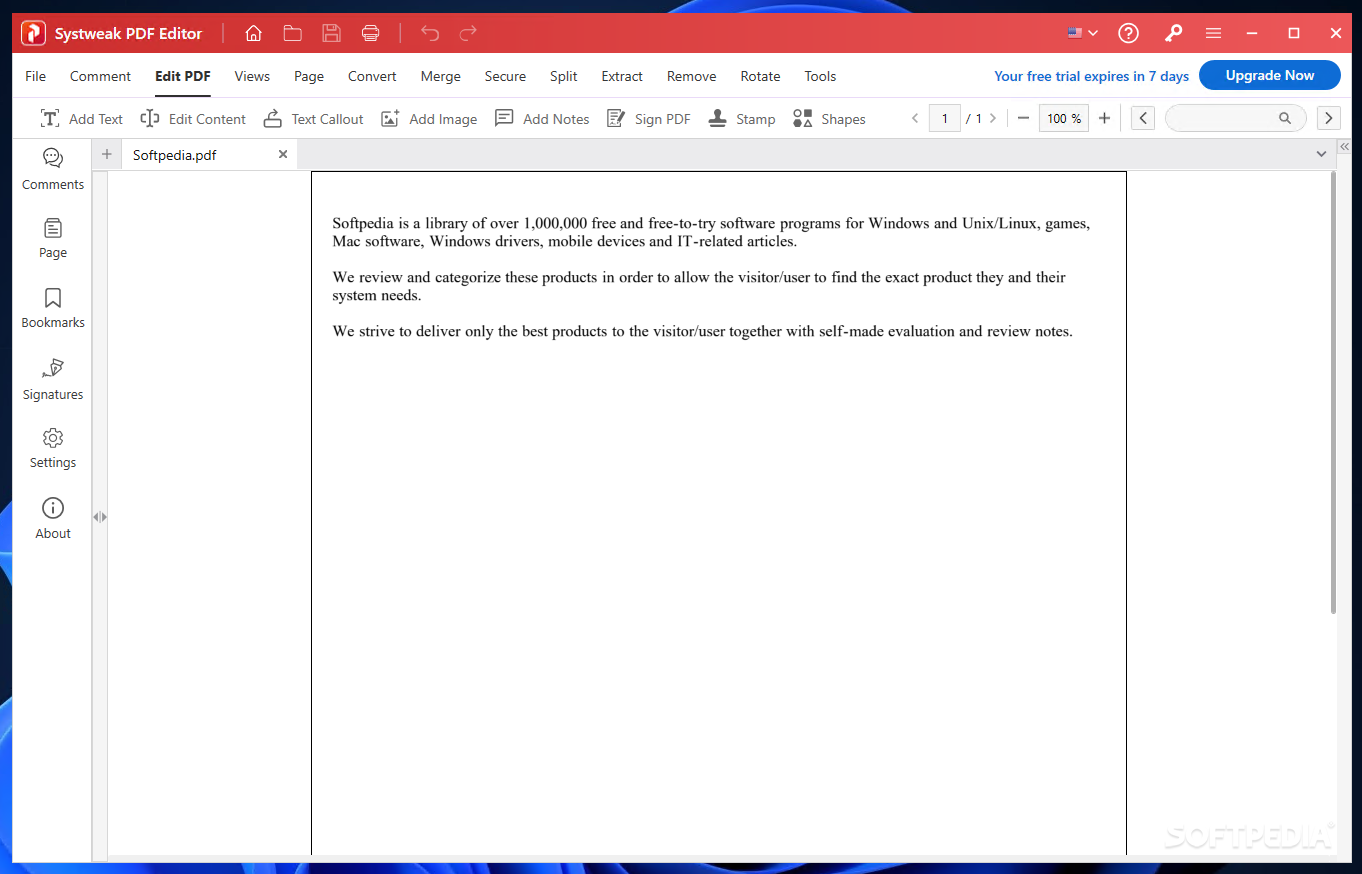Image resolution: width=1362 pixels, height=874 pixels.
Task: Save the document using the floppy disk icon
Action: (x=331, y=33)
